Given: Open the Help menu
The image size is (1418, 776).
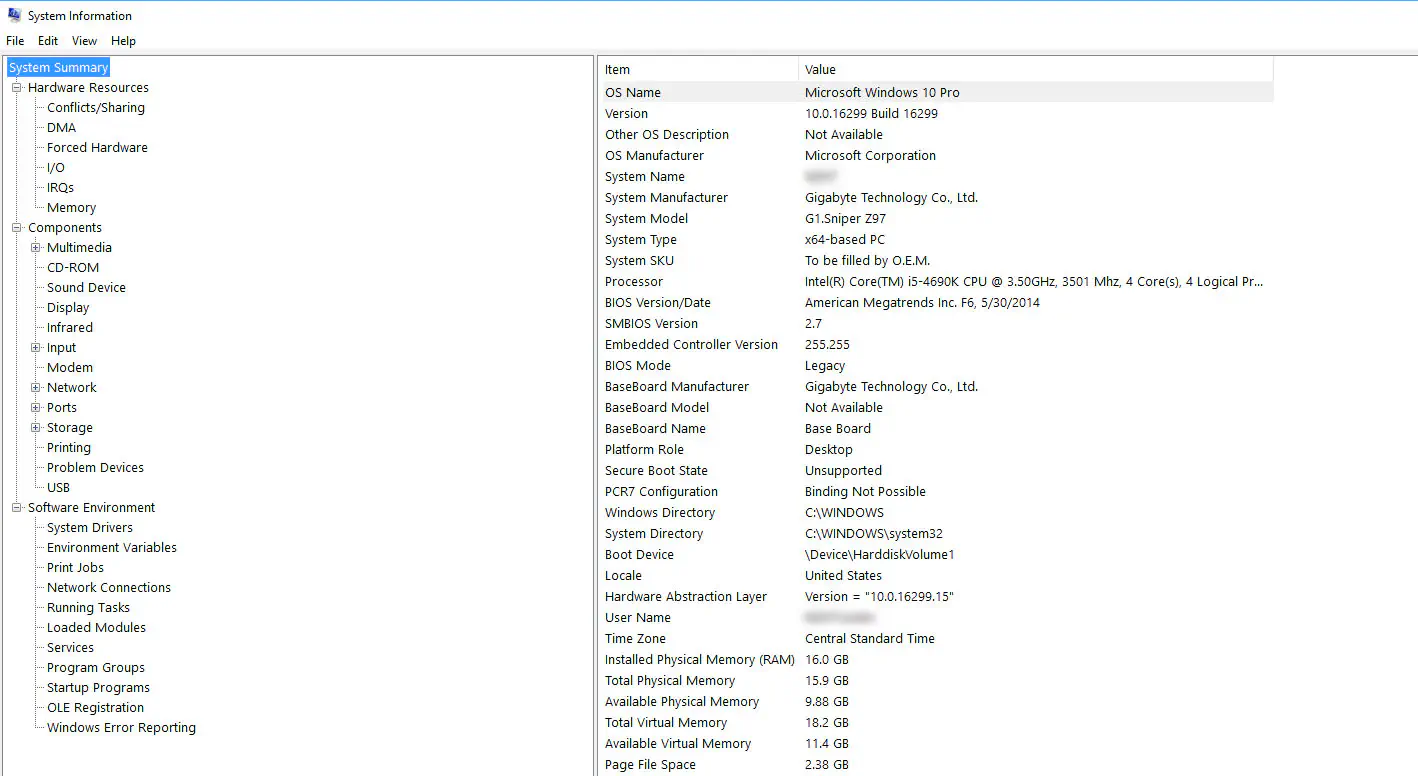Looking at the screenshot, I should (123, 41).
